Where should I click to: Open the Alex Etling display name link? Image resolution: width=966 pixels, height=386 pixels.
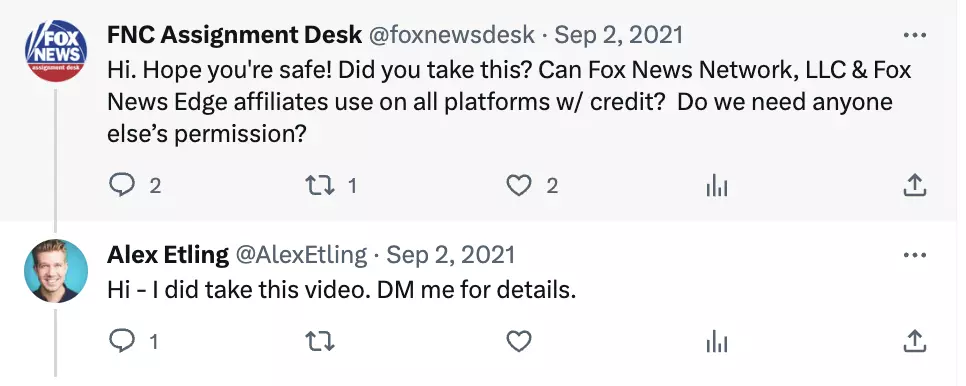(168, 255)
